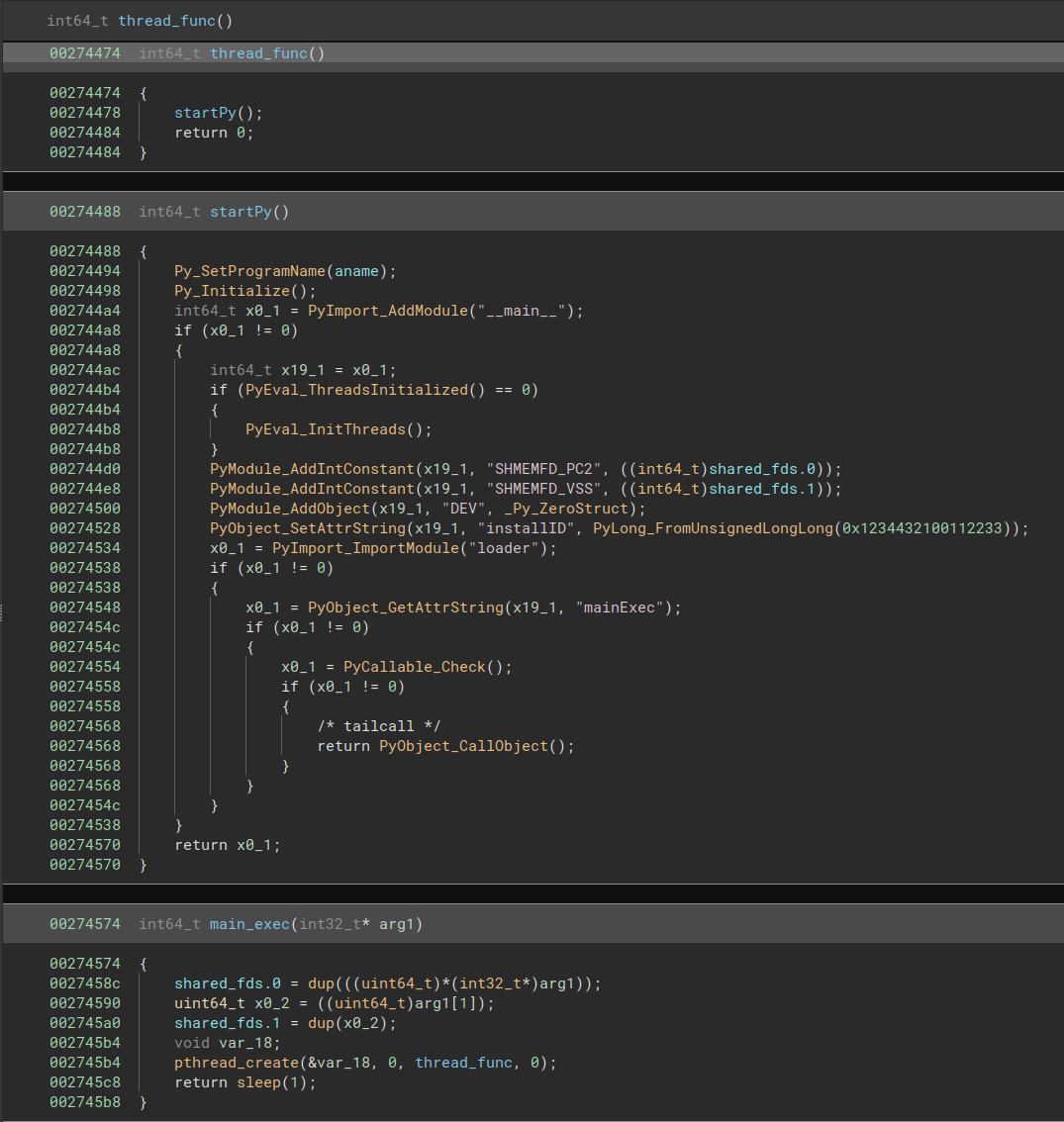Click shared_fds.0 on the SHMEMFD_PC2 line
The image size is (1064, 1122).
pyautogui.click(x=762, y=469)
